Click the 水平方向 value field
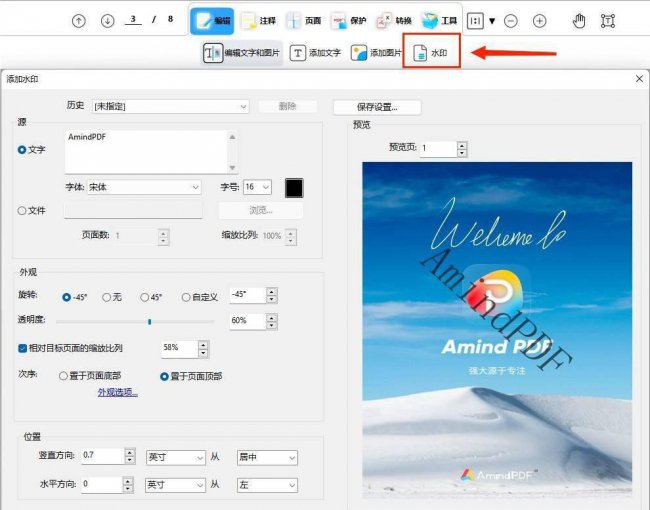The width and height of the screenshot is (650, 510). pos(102,484)
